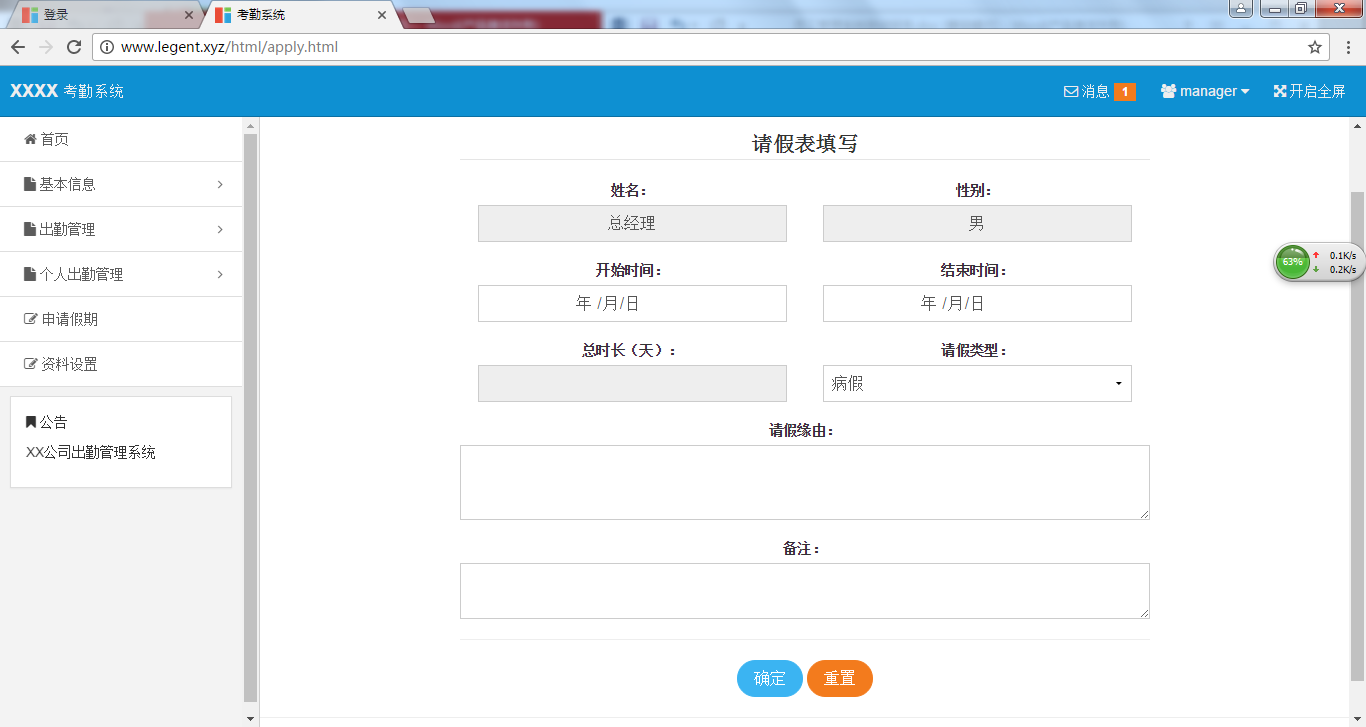1366x727 pixels.
Task: Click the manager user group icon
Action: tap(1168, 91)
